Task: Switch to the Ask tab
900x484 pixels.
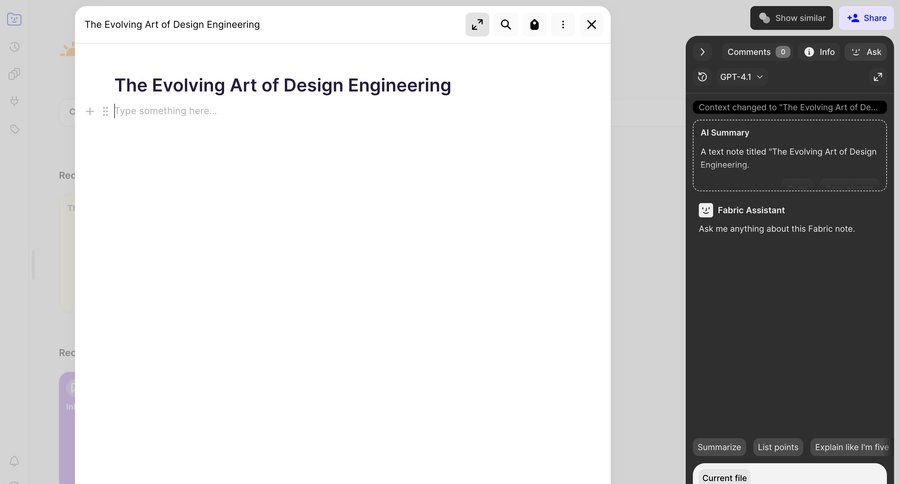Action: coord(866,52)
